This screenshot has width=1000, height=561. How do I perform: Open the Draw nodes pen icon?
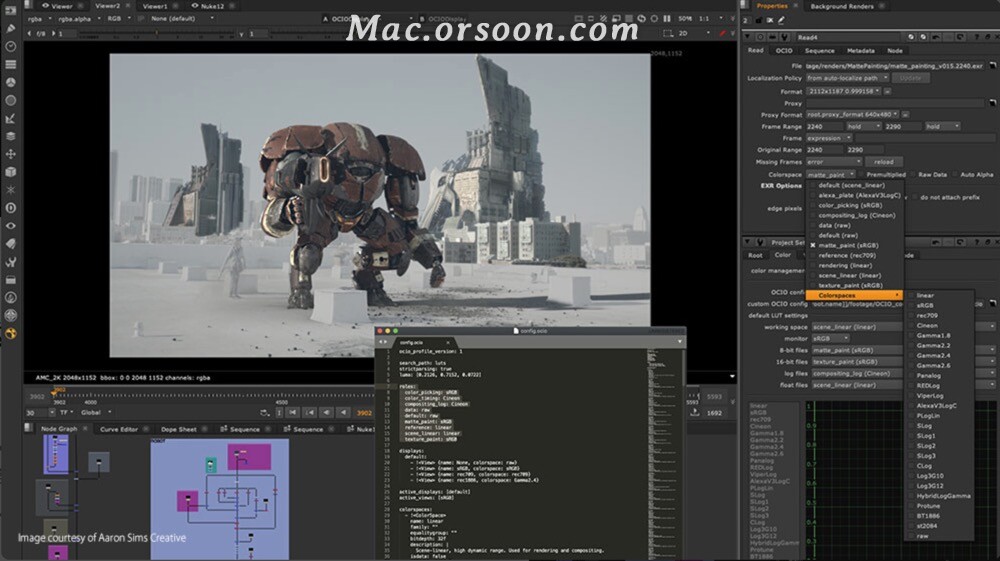pyautogui.click(x=11, y=29)
